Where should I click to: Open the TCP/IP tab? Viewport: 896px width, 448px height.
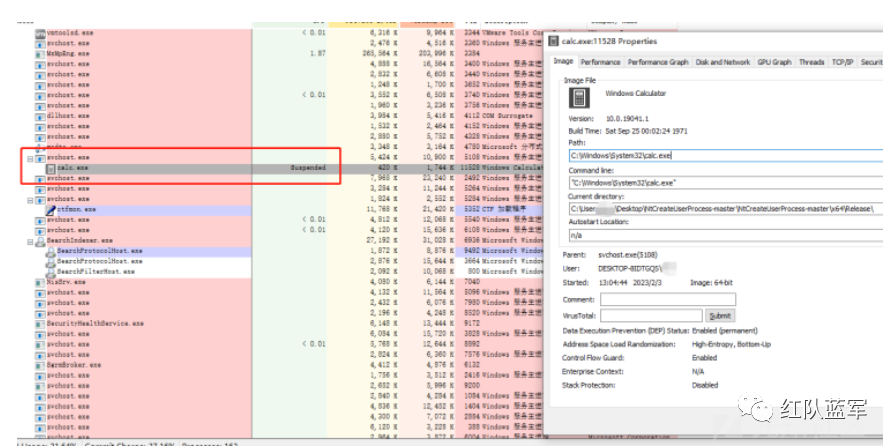[842, 62]
